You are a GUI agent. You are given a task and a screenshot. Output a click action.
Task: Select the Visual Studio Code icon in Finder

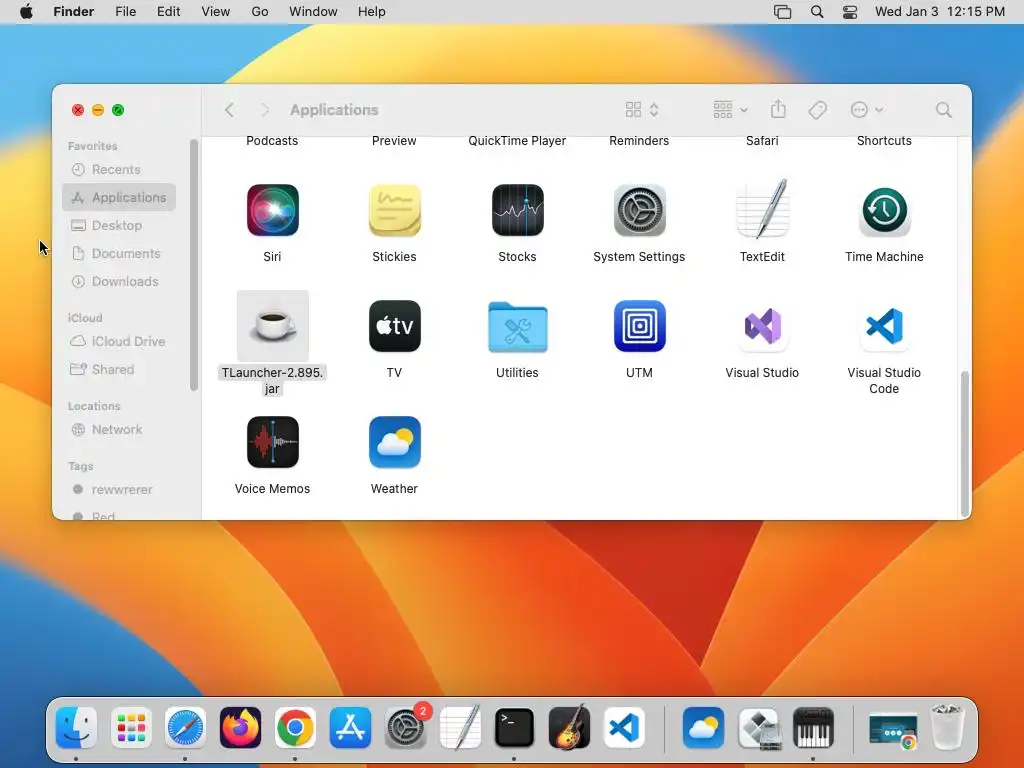(884, 326)
